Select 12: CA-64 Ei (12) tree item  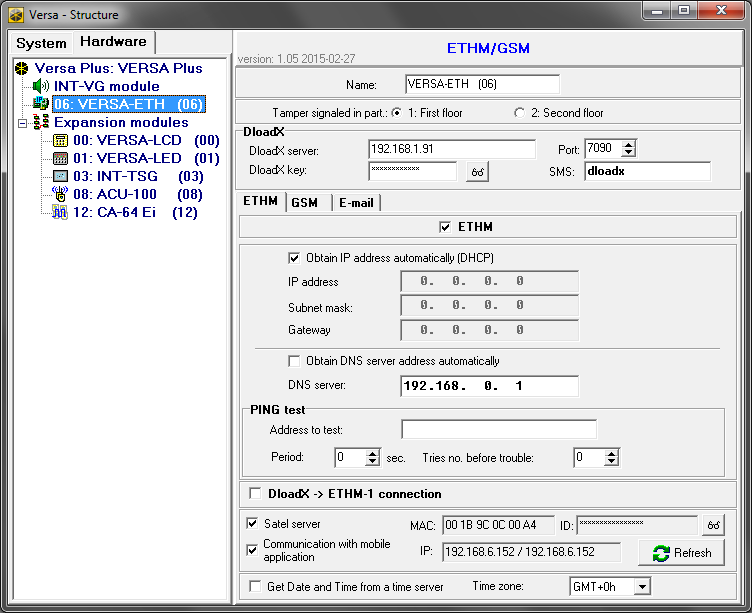pyautogui.click(x=136, y=212)
